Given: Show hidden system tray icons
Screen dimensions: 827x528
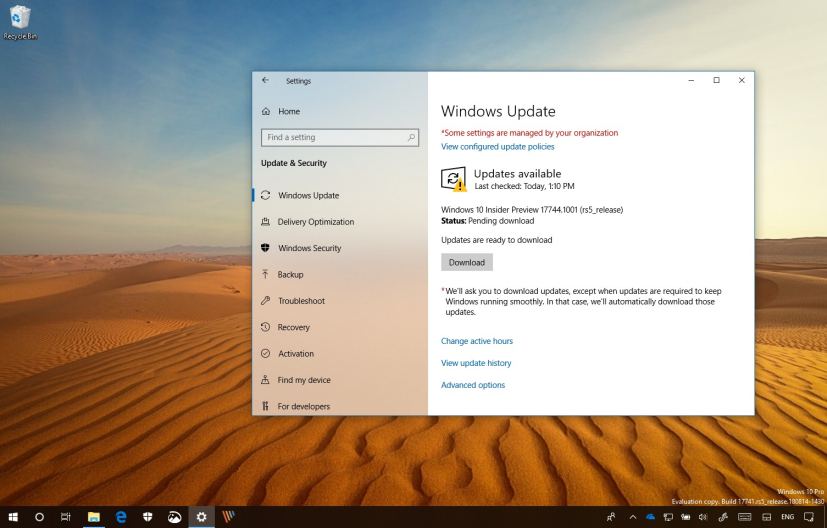Looking at the screenshot, I should [632, 517].
